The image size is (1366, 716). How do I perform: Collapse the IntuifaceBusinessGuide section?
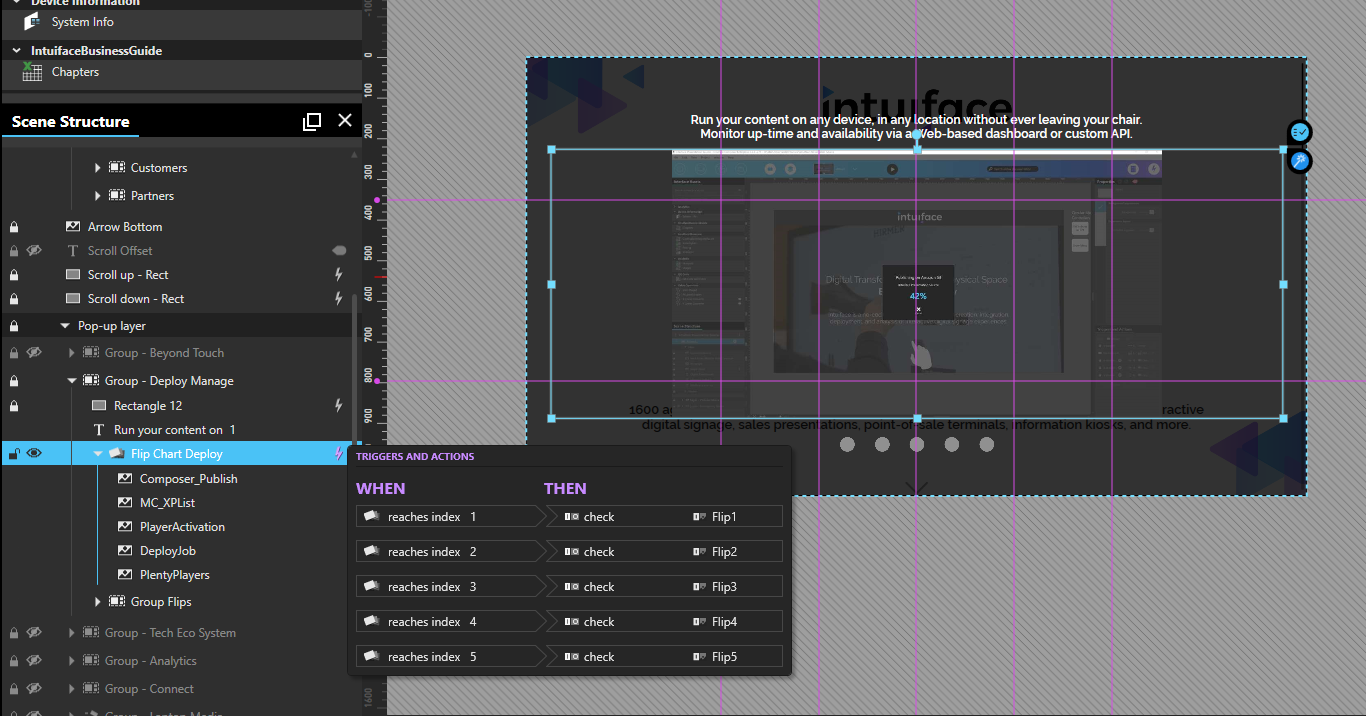point(17,50)
